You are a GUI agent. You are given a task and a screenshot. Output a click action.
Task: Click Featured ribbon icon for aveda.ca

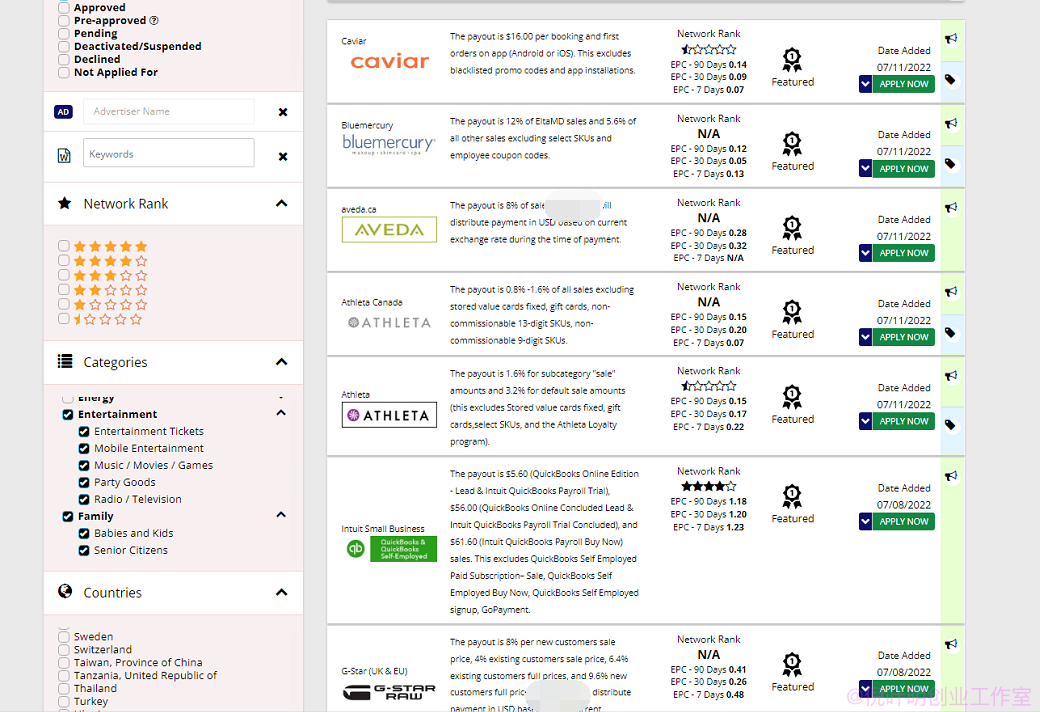(x=792, y=228)
